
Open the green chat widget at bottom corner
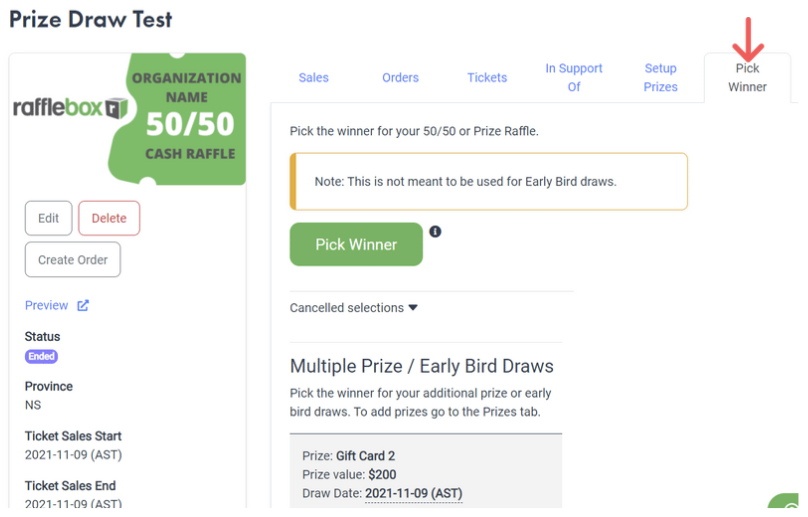pos(784,501)
